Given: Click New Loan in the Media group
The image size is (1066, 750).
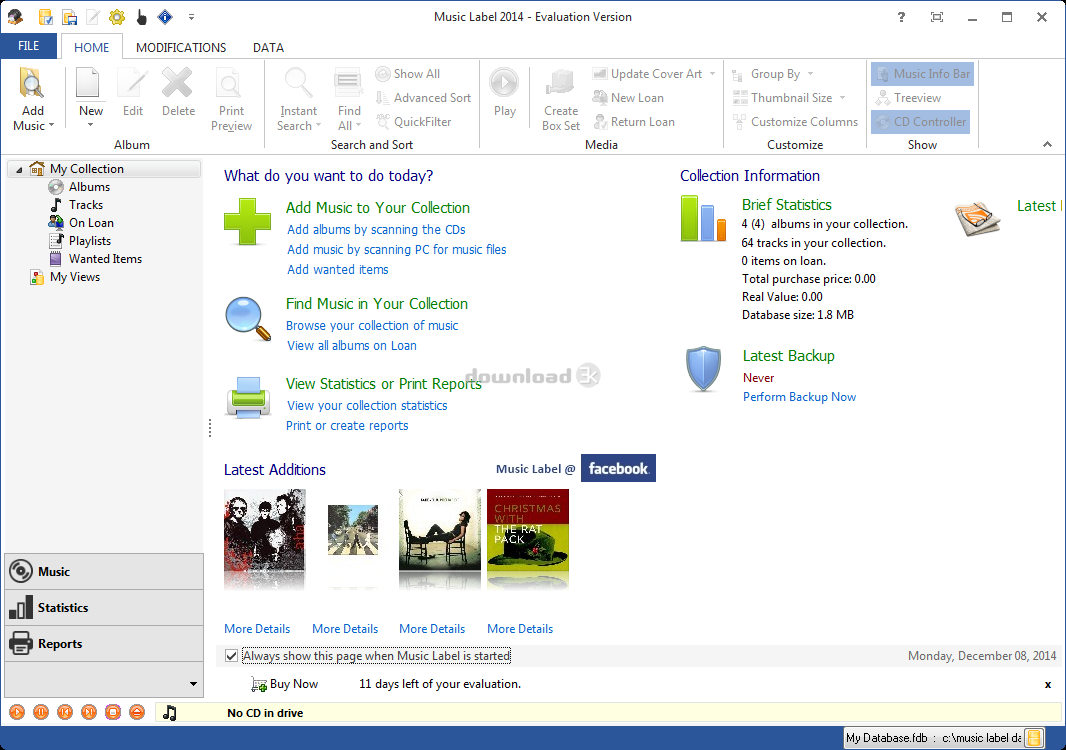Looking at the screenshot, I should pos(628,98).
